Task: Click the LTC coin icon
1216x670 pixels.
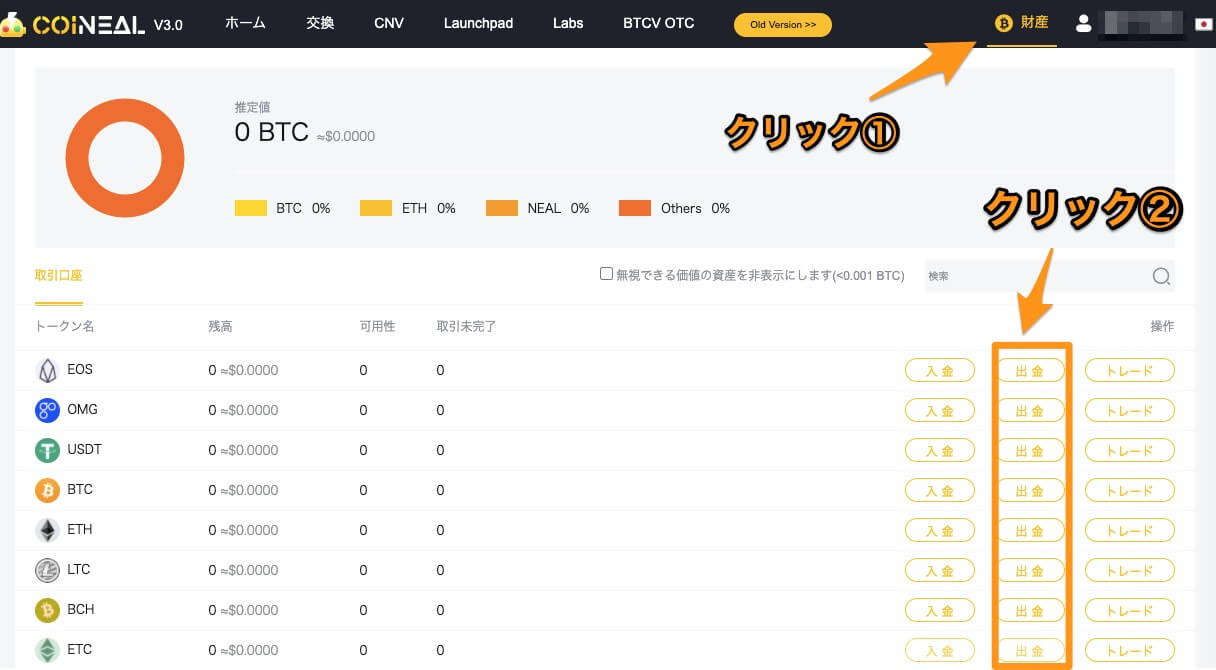Action: [x=47, y=570]
